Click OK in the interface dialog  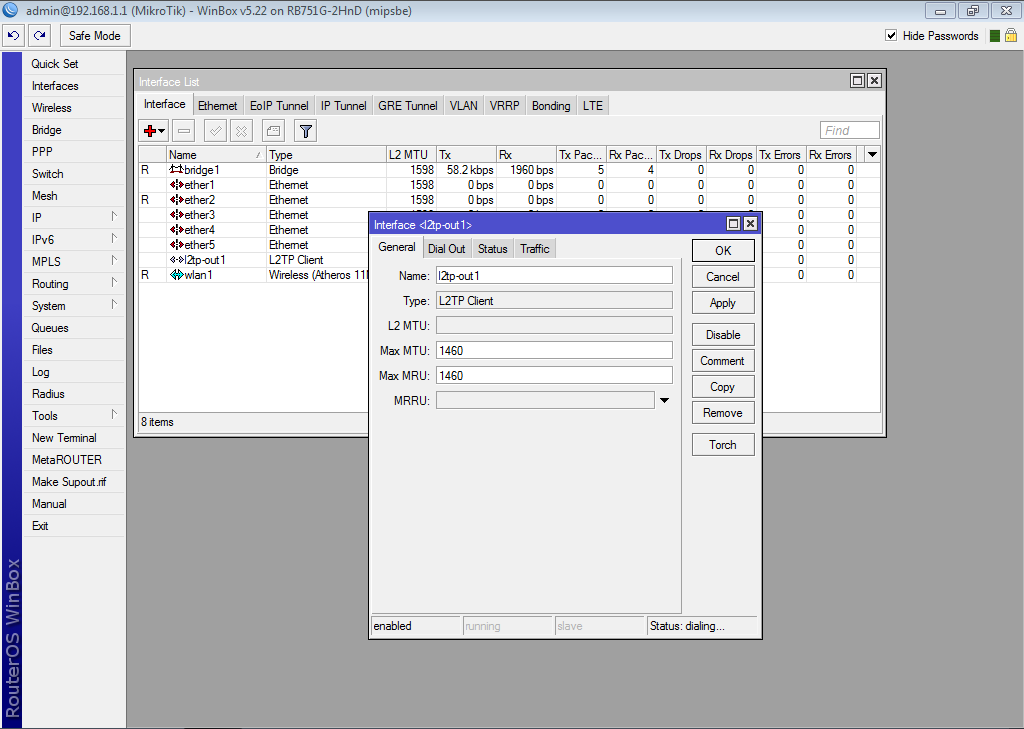pos(723,251)
